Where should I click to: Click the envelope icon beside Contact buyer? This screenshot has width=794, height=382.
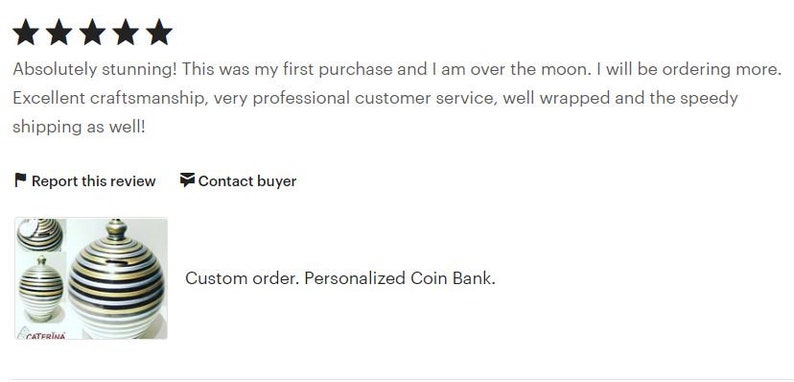point(187,180)
